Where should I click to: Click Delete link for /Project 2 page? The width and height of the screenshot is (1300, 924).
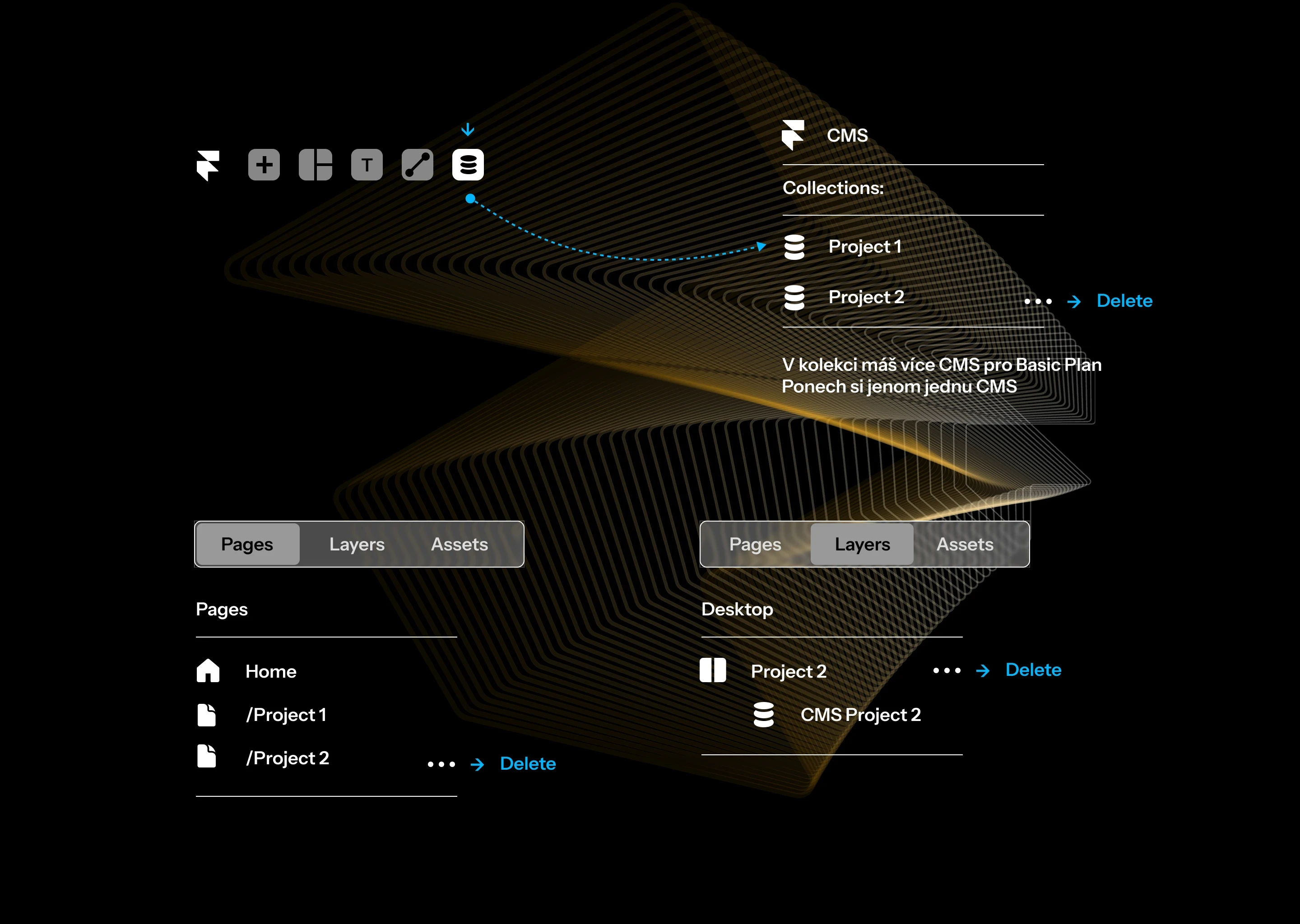528,763
